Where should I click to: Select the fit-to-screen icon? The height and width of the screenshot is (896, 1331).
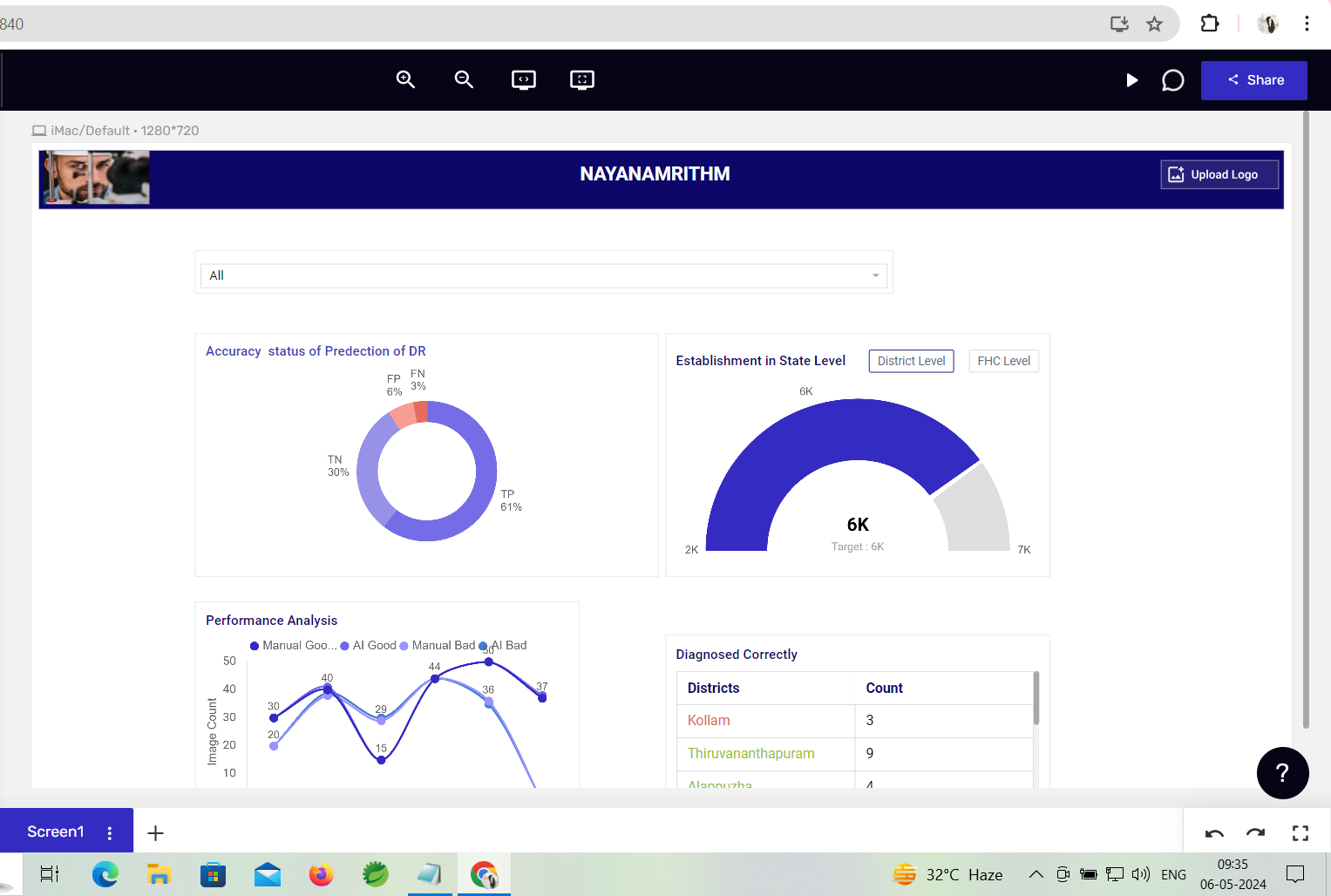[582, 80]
